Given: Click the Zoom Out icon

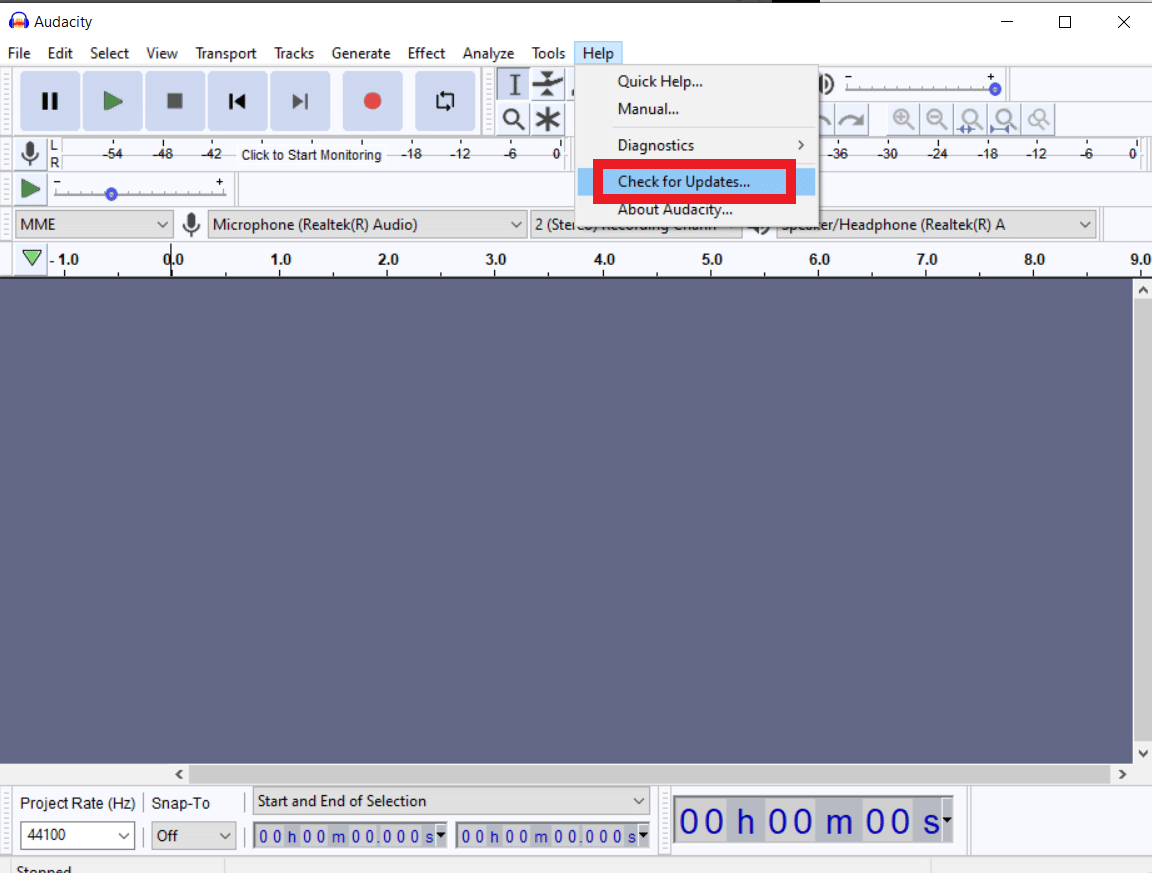Looking at the screenshot, I should tap(937, 119).
